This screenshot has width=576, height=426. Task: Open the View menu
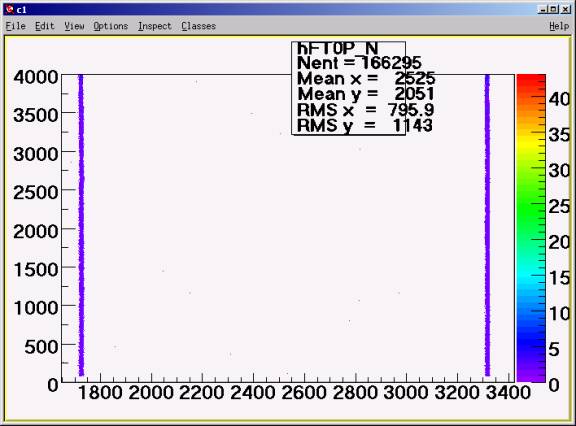[x=74, y=26]
